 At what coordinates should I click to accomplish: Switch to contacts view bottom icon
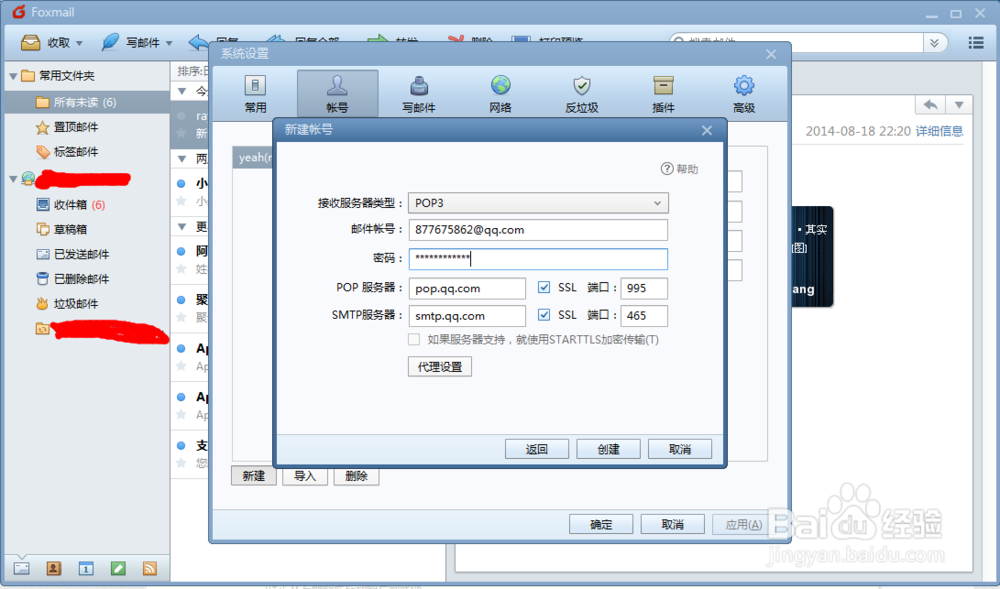tap(54, 568)
